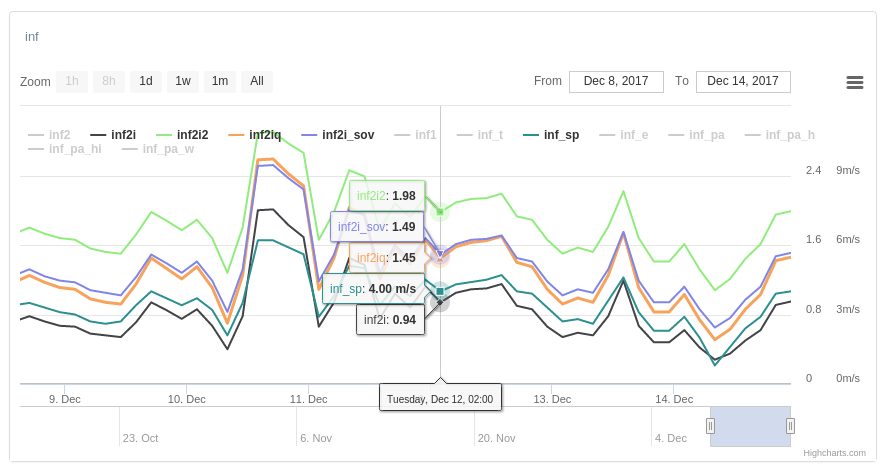This screenshot has height=474, width=888.
Task: Click the inf2i2 data point marker
Action: click(x=440, y=211)
